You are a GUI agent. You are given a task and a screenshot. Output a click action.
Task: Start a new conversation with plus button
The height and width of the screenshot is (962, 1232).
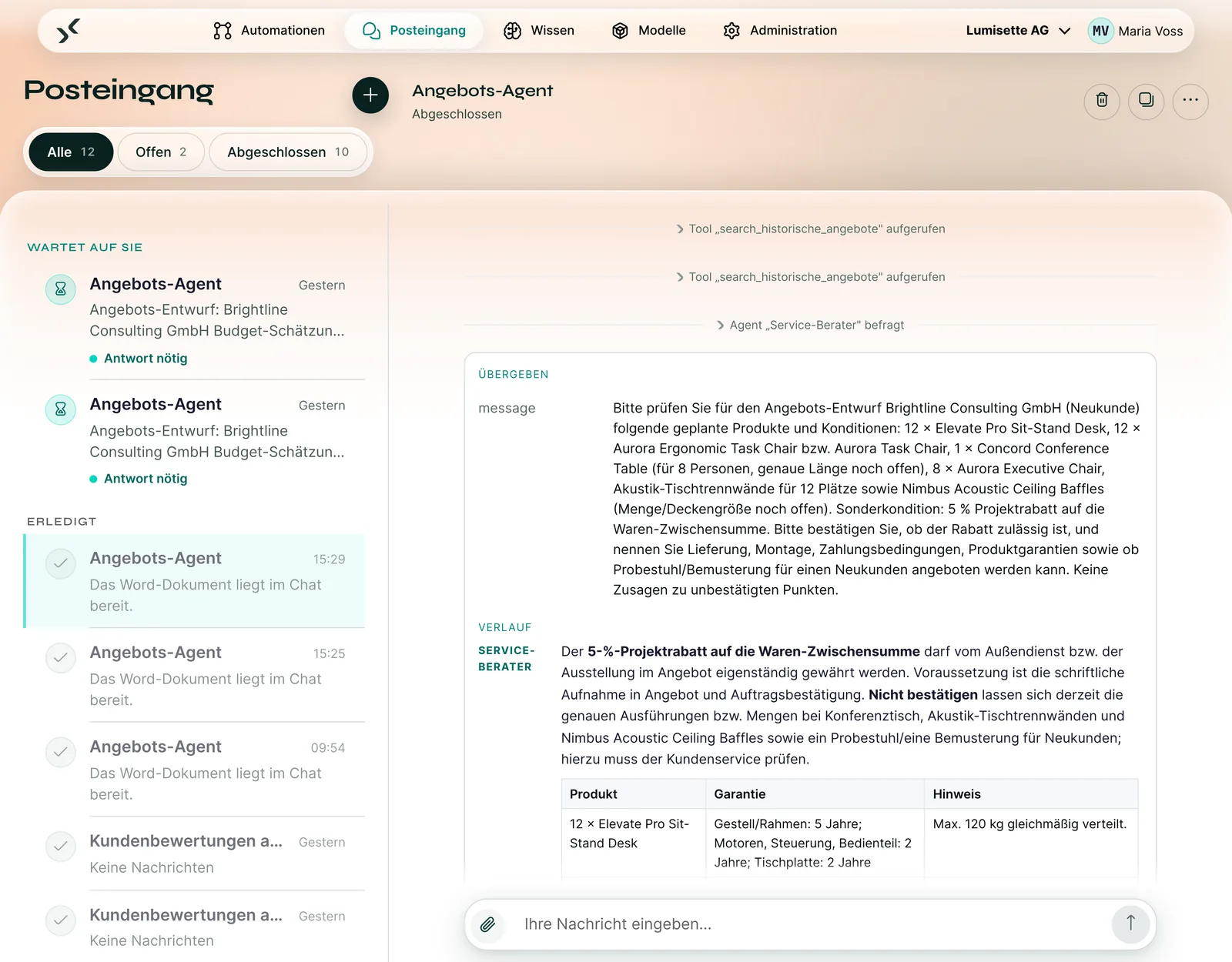pyautogui.click(x=370, y=95)
